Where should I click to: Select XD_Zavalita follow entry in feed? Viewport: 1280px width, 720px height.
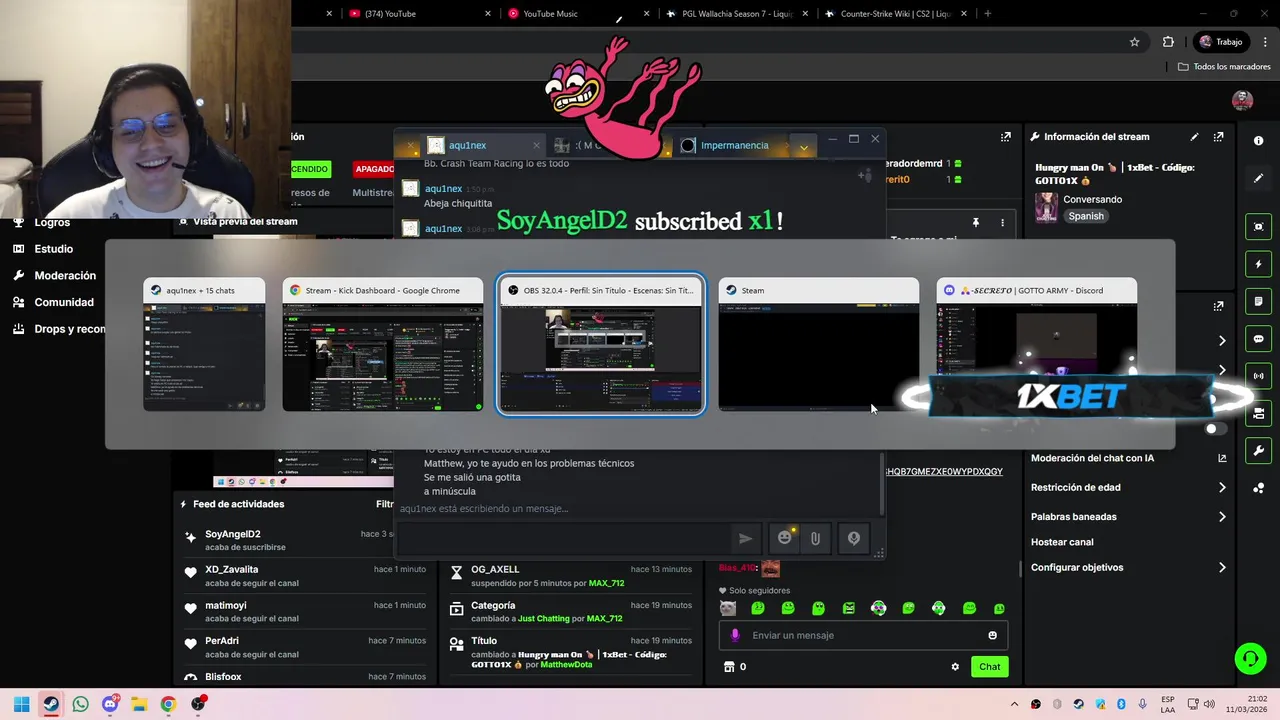click(305, 575)
